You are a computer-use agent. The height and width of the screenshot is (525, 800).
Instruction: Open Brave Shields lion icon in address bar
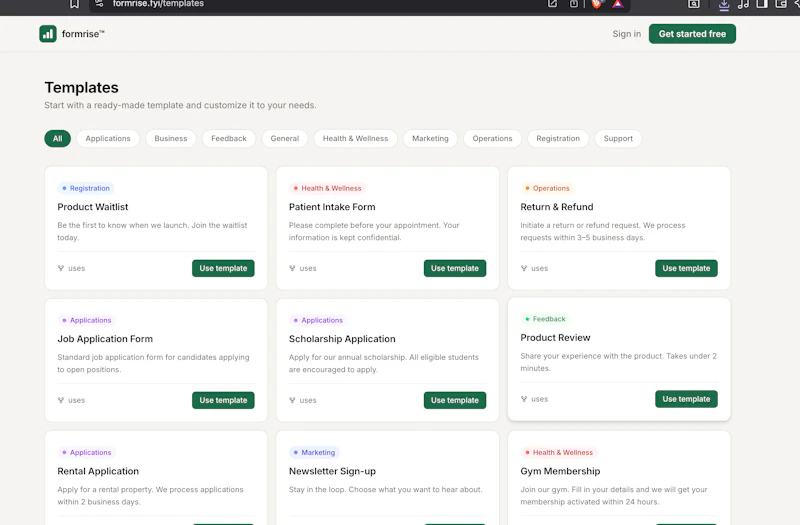[596, 4]
